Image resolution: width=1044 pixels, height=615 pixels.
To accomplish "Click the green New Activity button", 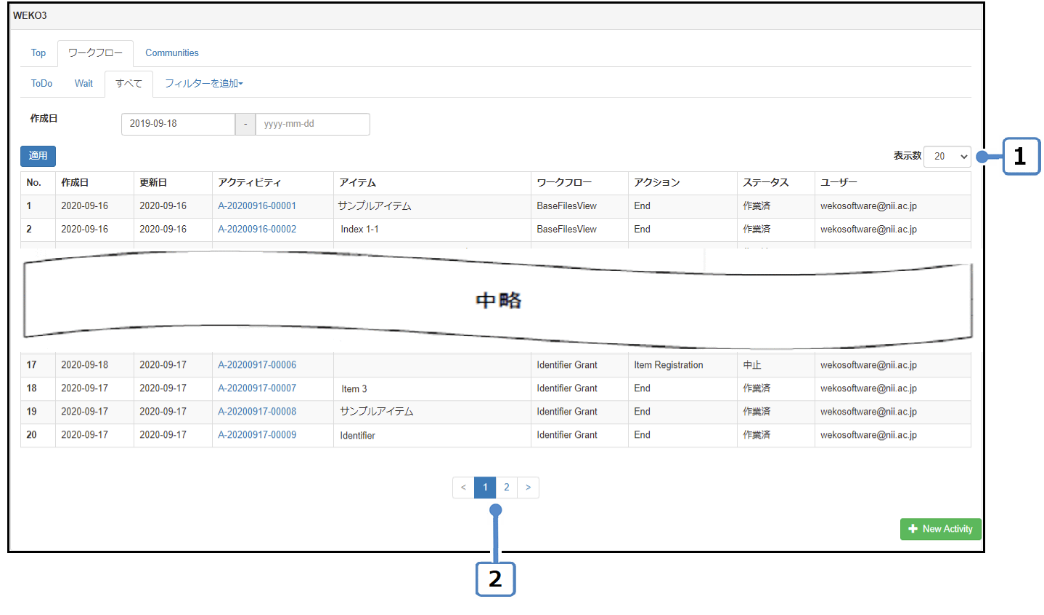I will 940,529.
